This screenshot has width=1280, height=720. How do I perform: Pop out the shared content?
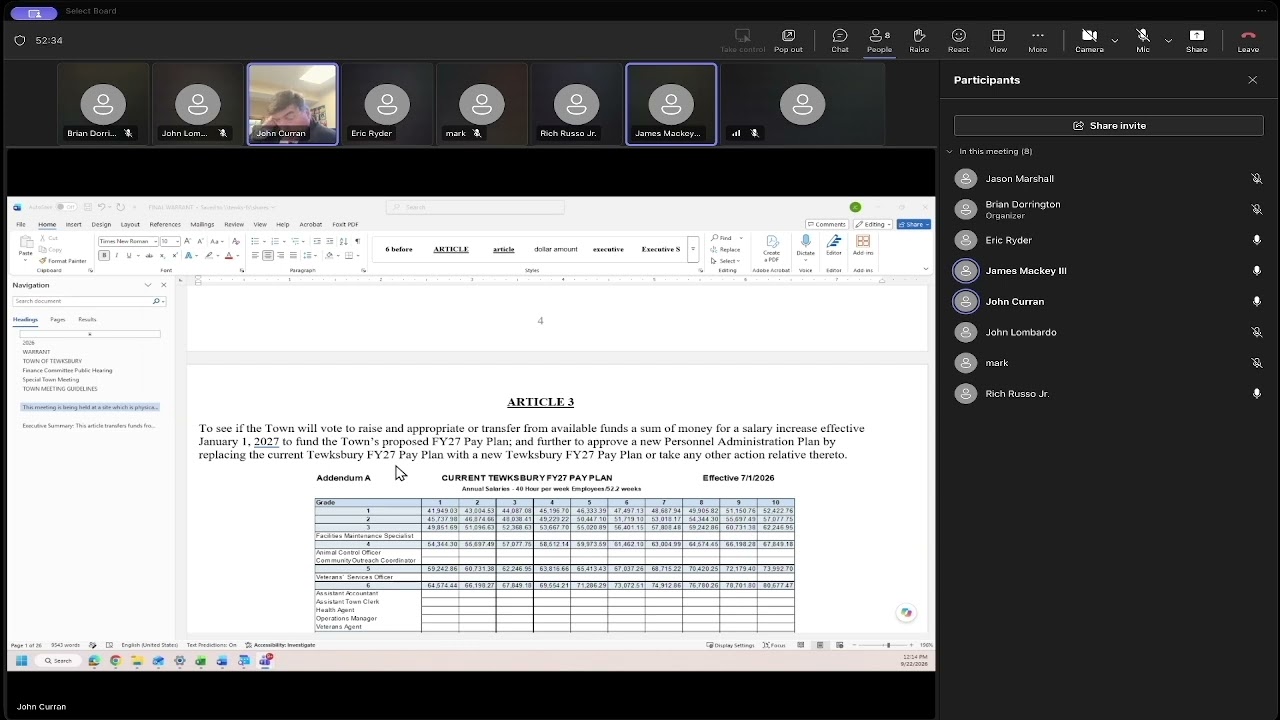pos(788,40)
